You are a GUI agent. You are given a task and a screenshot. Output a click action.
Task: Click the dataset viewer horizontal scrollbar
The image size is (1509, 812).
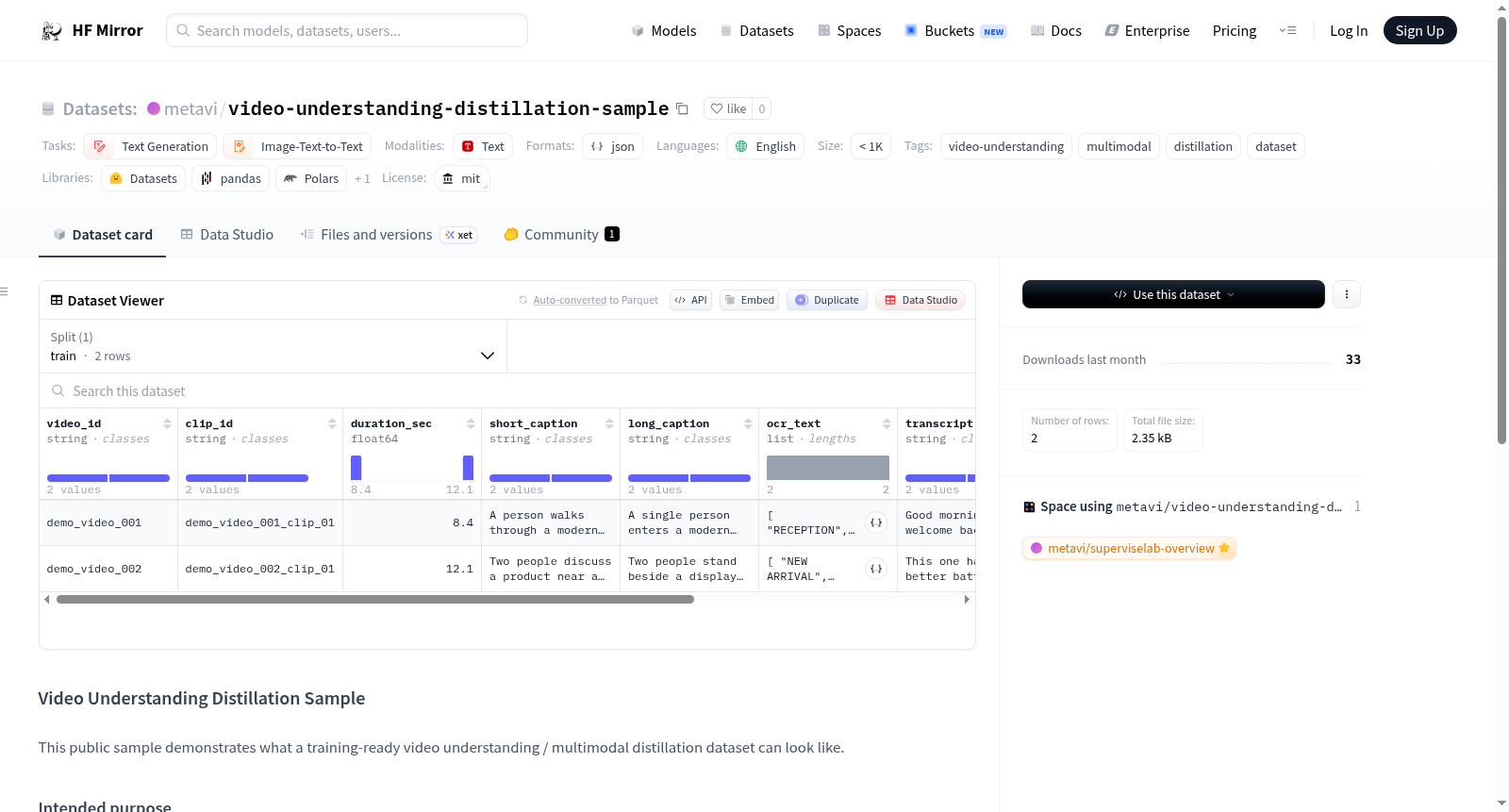tap(375, 599)
